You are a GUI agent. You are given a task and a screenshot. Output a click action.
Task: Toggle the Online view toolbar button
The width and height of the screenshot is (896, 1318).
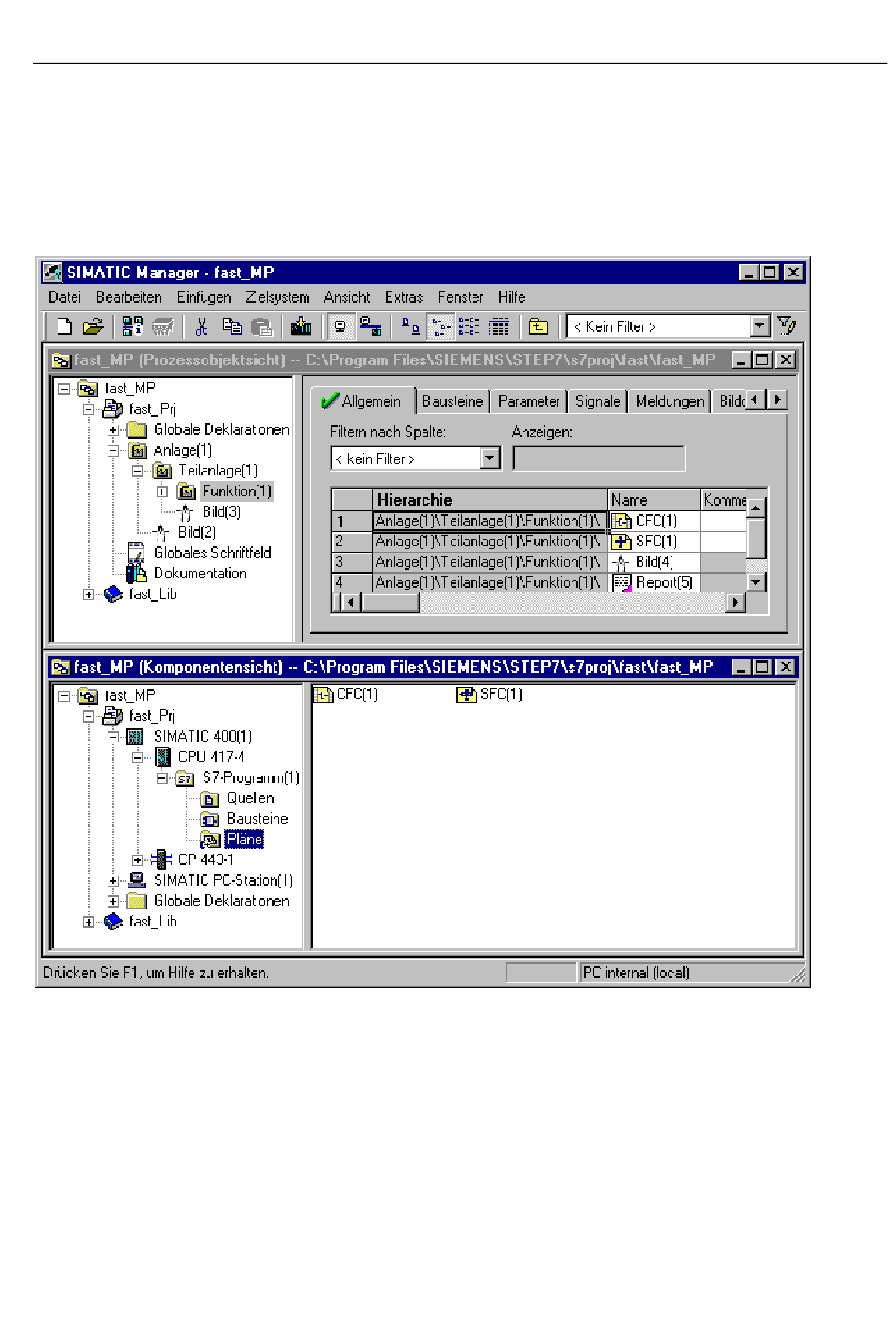click(340, 326)
